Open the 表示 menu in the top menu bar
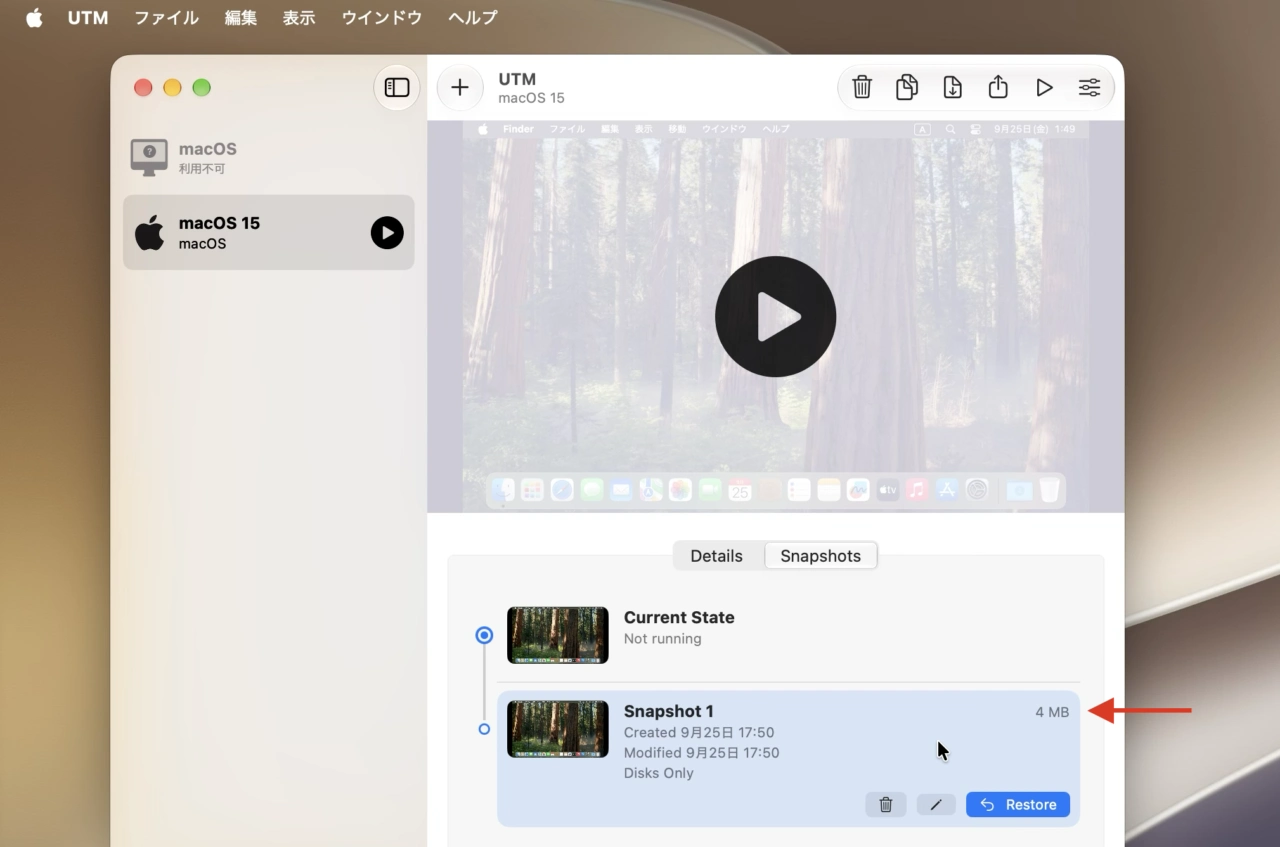This screenshot has height=847, width=1280. point(299,18)
